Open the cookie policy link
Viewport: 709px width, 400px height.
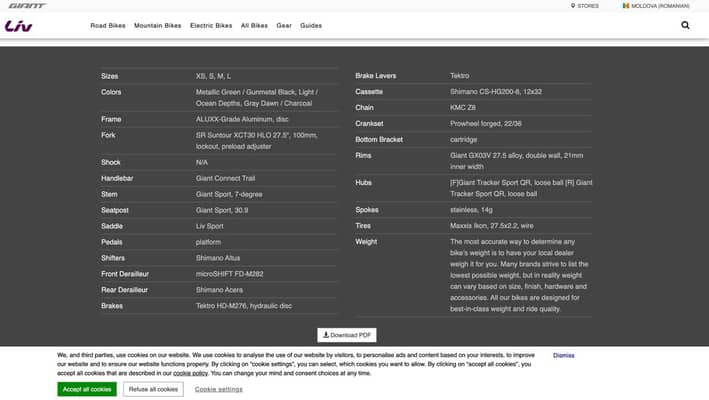point(190,373)
